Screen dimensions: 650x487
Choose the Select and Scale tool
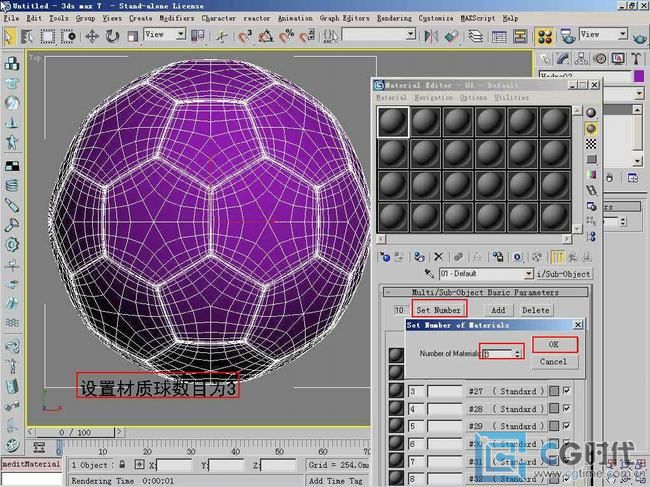point(132,36)
